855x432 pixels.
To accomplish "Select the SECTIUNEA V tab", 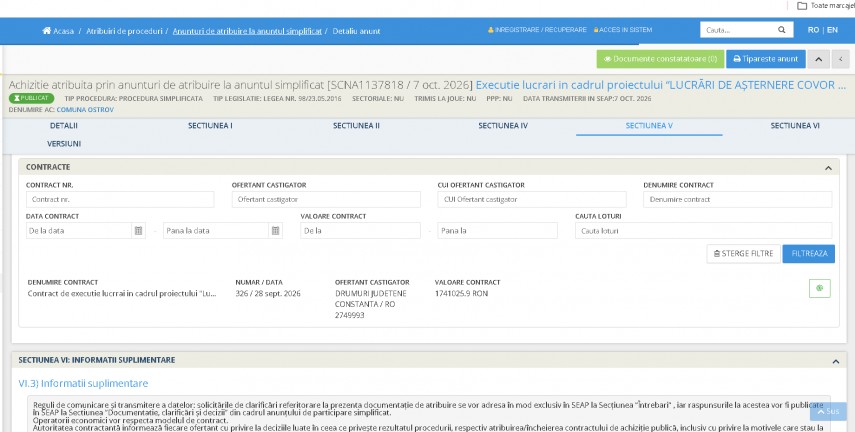I will (649, 125).
